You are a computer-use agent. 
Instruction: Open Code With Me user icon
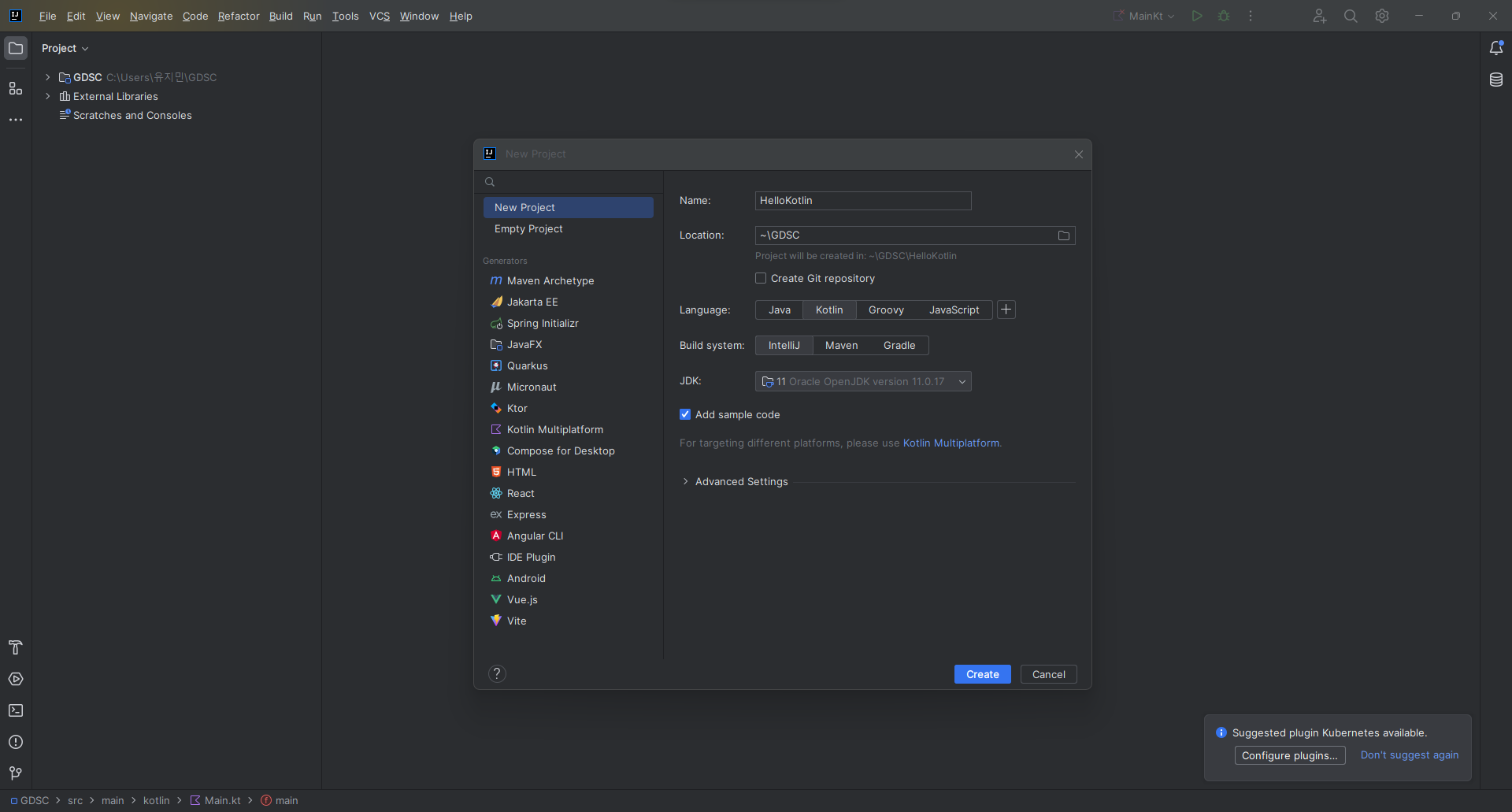click(x=1320, y=16)
